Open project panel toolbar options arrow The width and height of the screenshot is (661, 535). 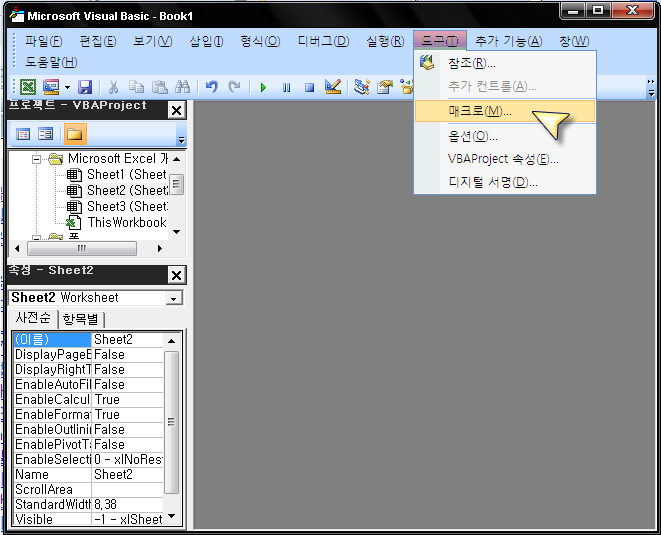click(181, 140)
